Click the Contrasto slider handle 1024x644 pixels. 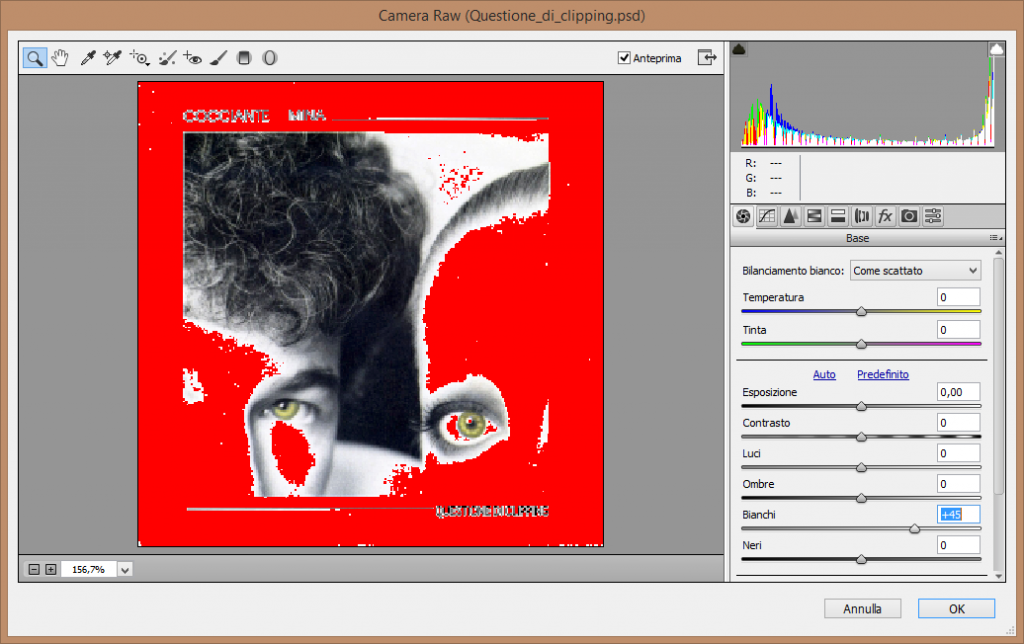861,437
